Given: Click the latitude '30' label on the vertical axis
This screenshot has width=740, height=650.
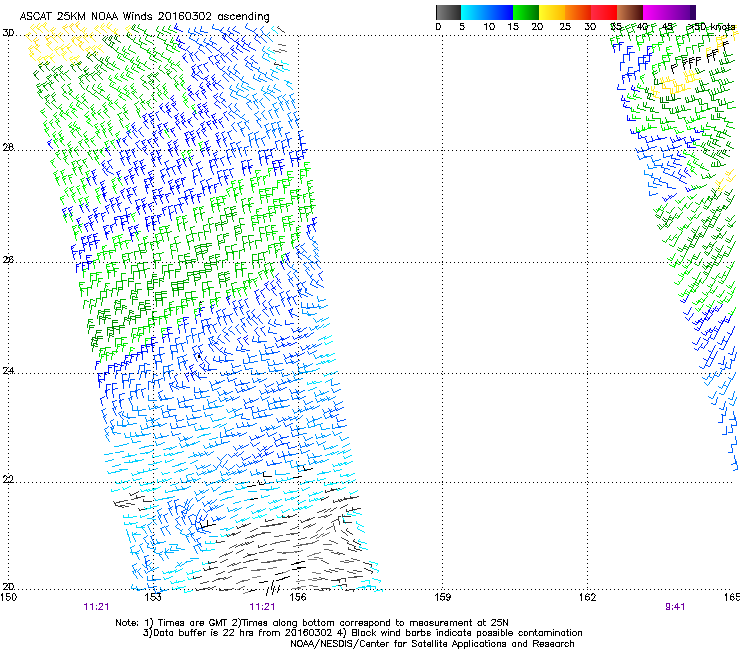Looking at the screenshot, I should 8,33.
